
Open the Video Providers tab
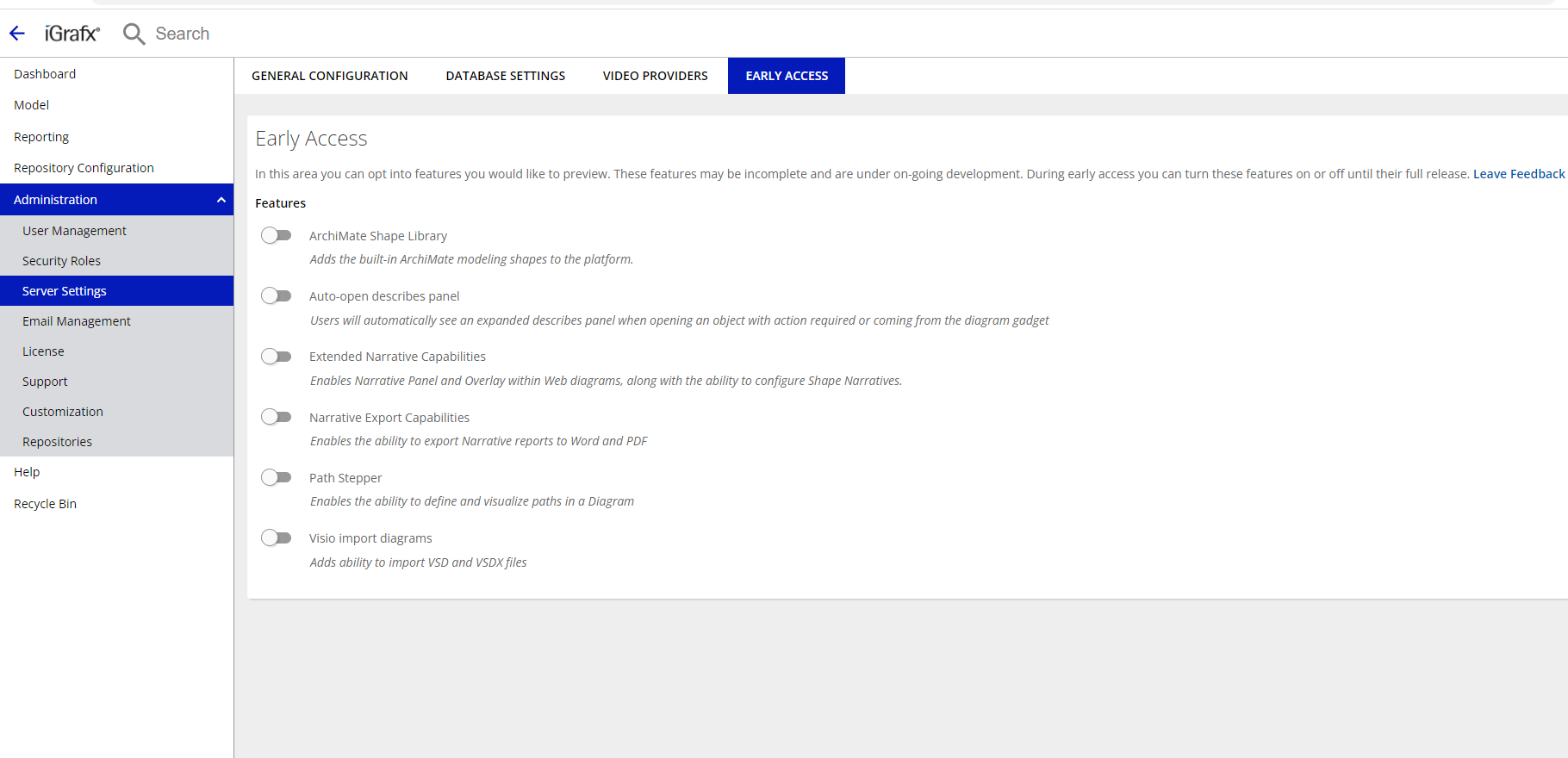coord(655,76)
